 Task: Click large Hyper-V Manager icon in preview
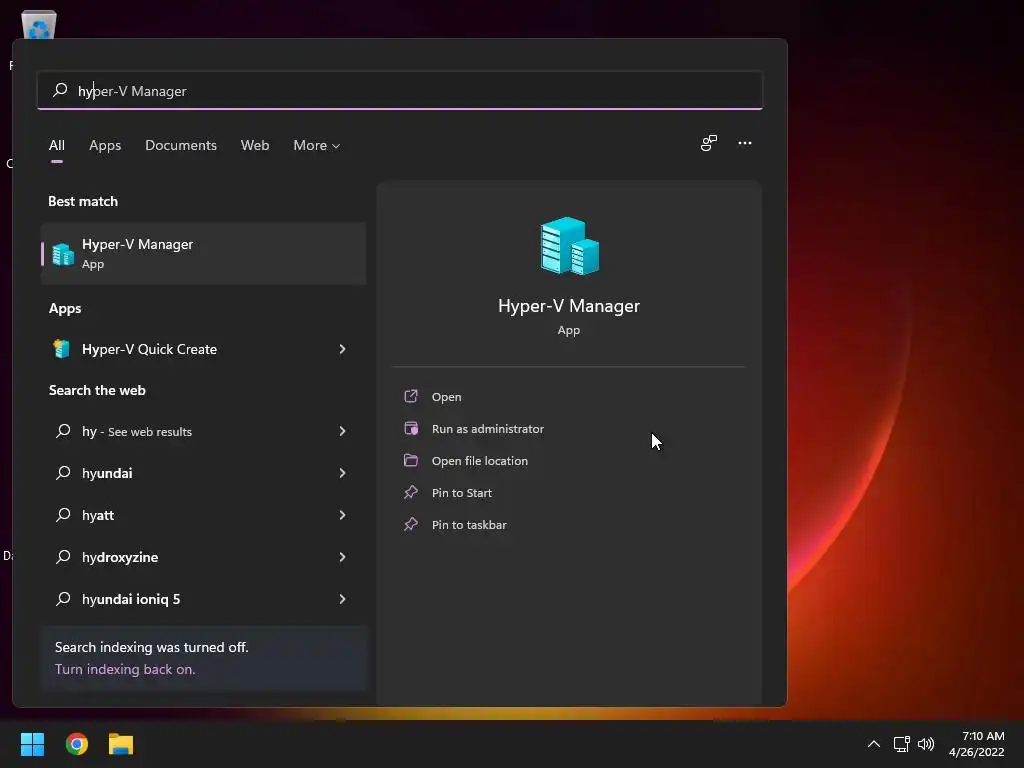coord(569,246)
